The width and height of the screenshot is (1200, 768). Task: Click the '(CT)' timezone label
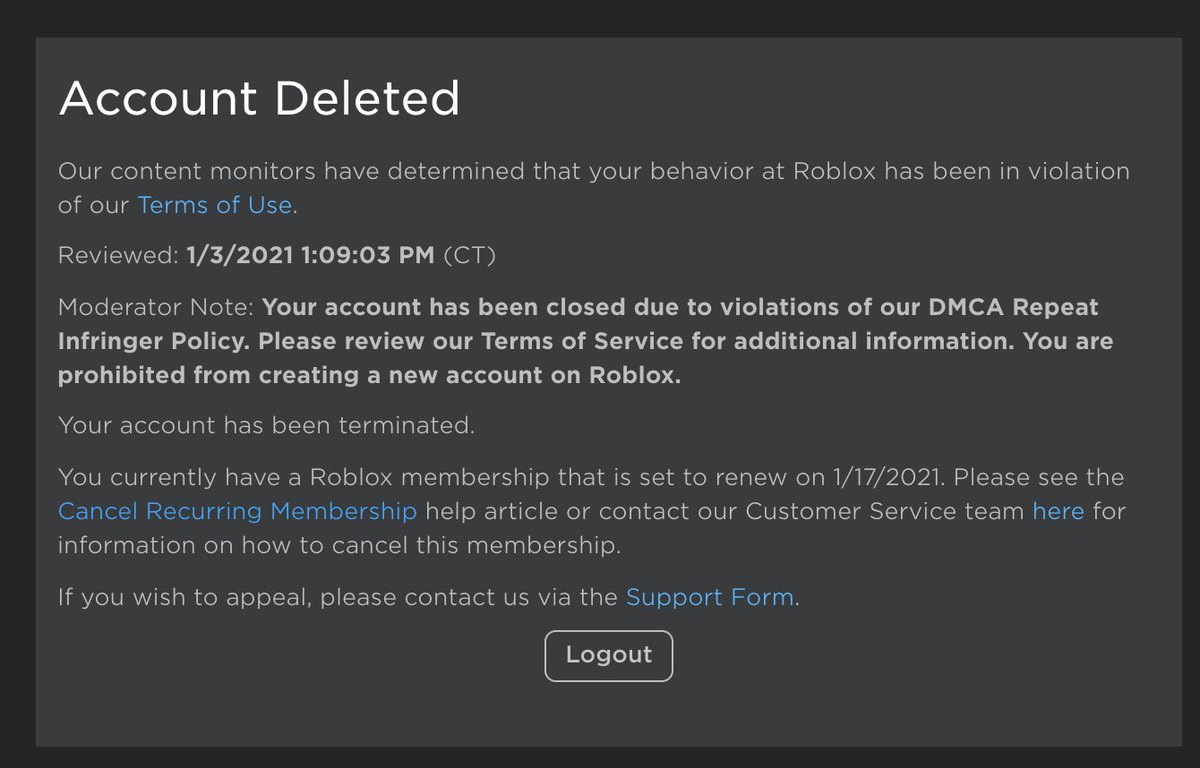click(x=469, y=256)
